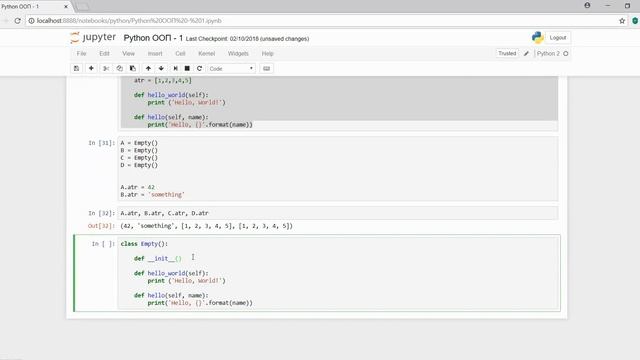Move selected cell up arrow

click(x=148, y=69)
